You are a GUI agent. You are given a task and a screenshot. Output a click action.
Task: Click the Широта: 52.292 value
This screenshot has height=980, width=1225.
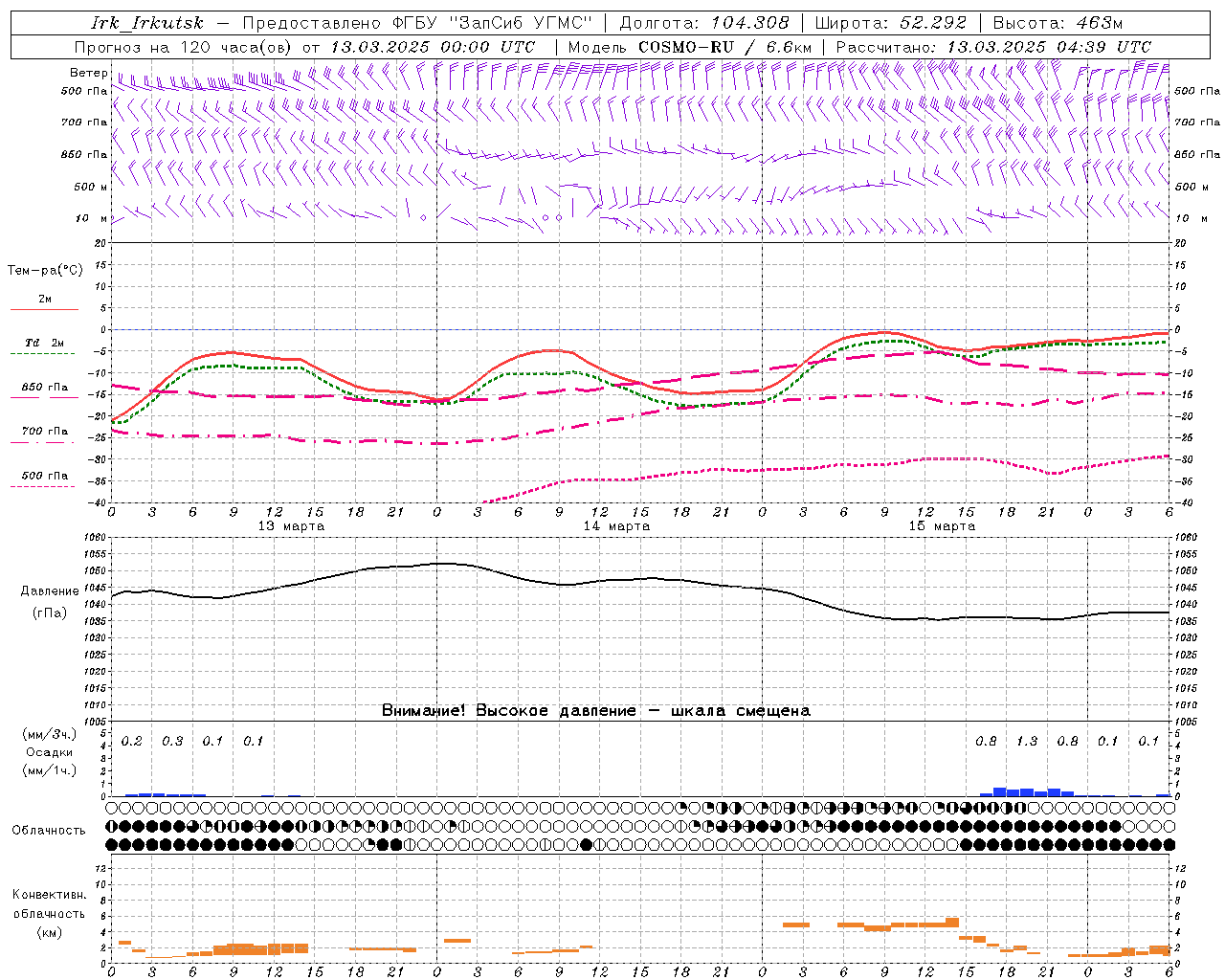click(x=891, y=23)
